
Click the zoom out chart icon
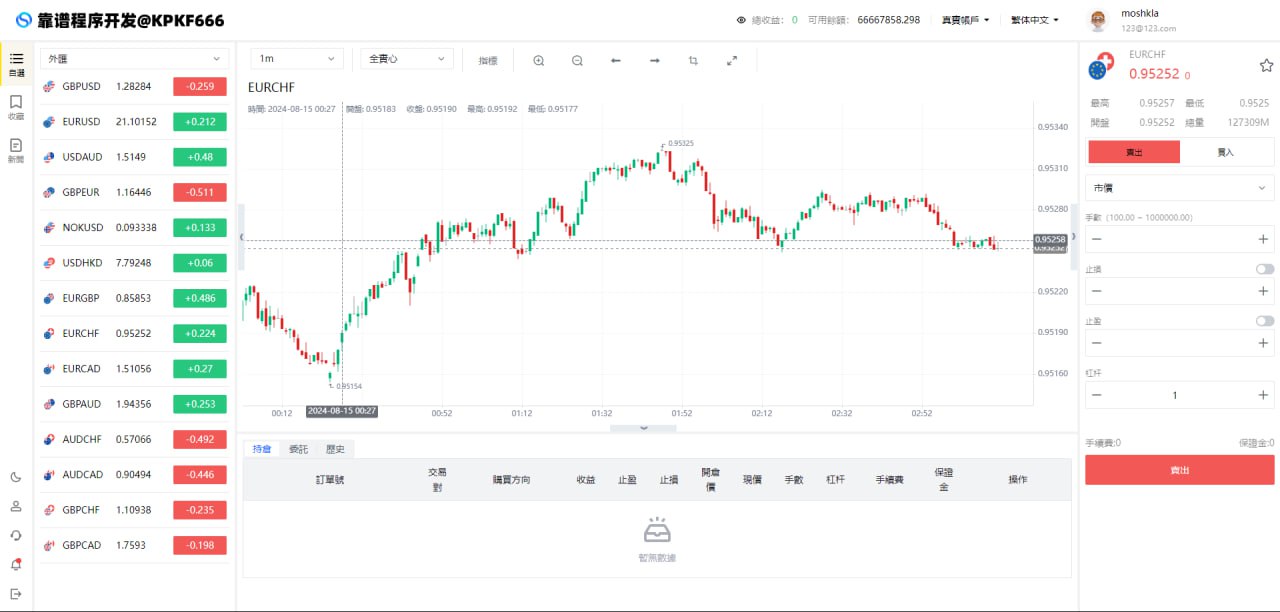pyautogui.click(x=577, y=60)
